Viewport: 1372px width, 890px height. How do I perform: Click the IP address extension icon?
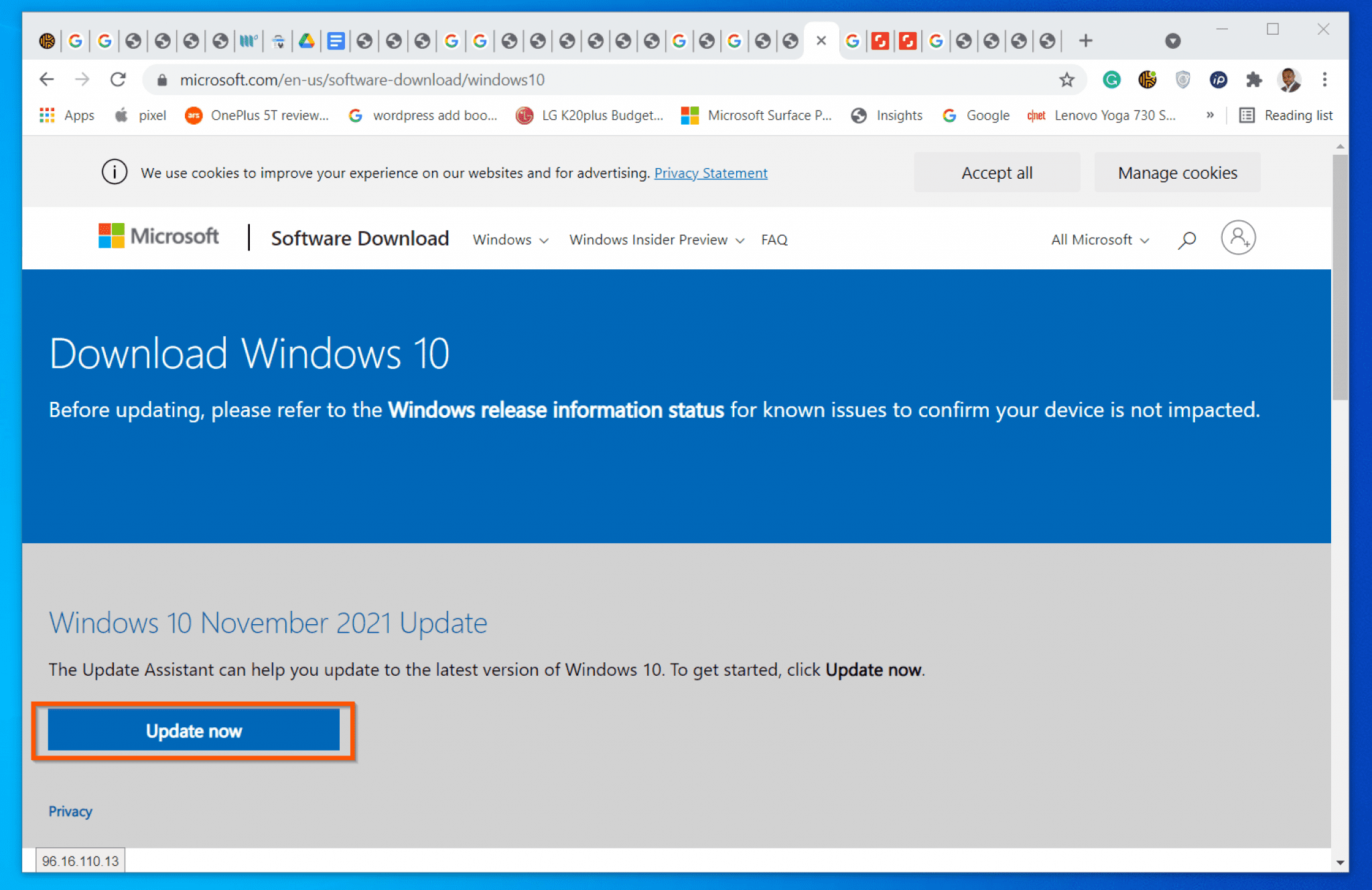(x=1219, y=80)
